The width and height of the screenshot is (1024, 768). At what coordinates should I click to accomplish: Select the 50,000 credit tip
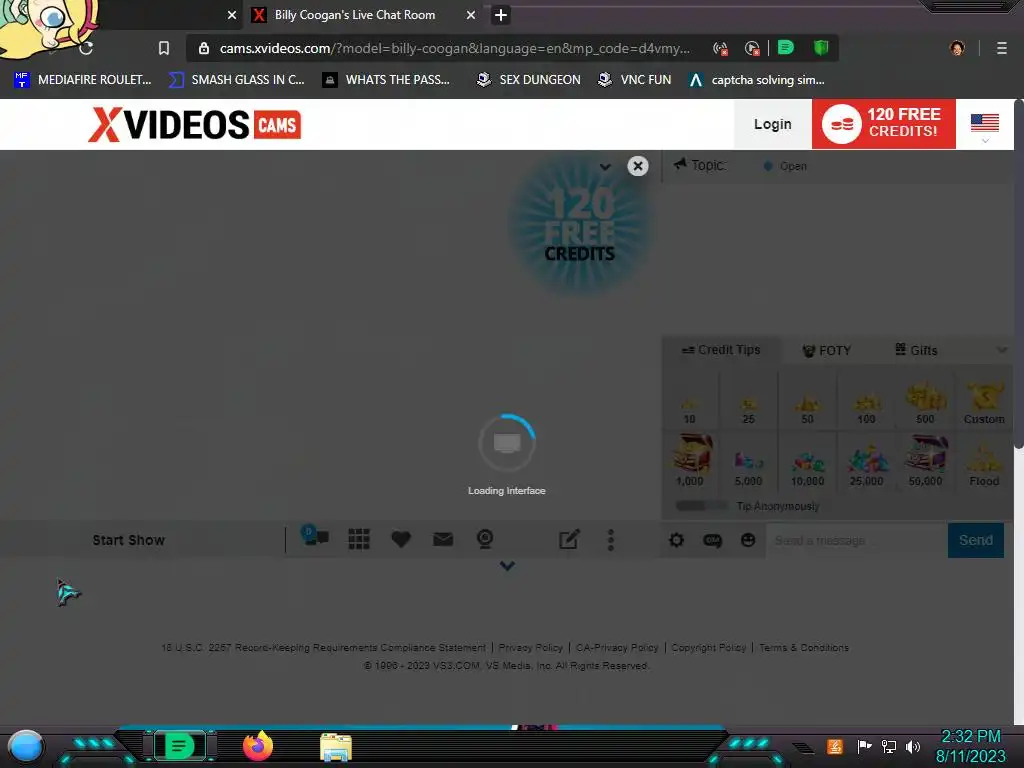click(x=925, y=461)
